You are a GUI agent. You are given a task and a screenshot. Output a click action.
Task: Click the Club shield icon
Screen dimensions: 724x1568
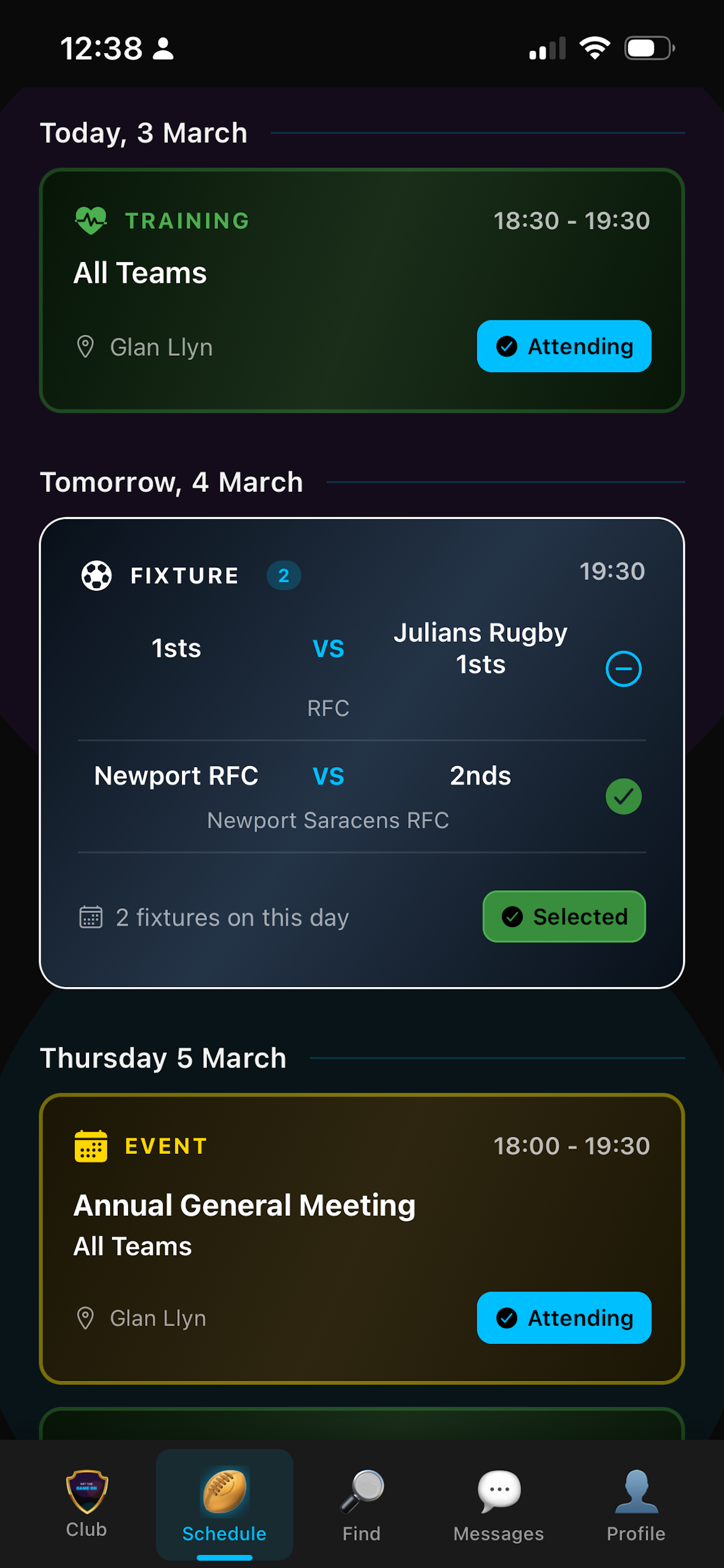[x=86, y=1493]
